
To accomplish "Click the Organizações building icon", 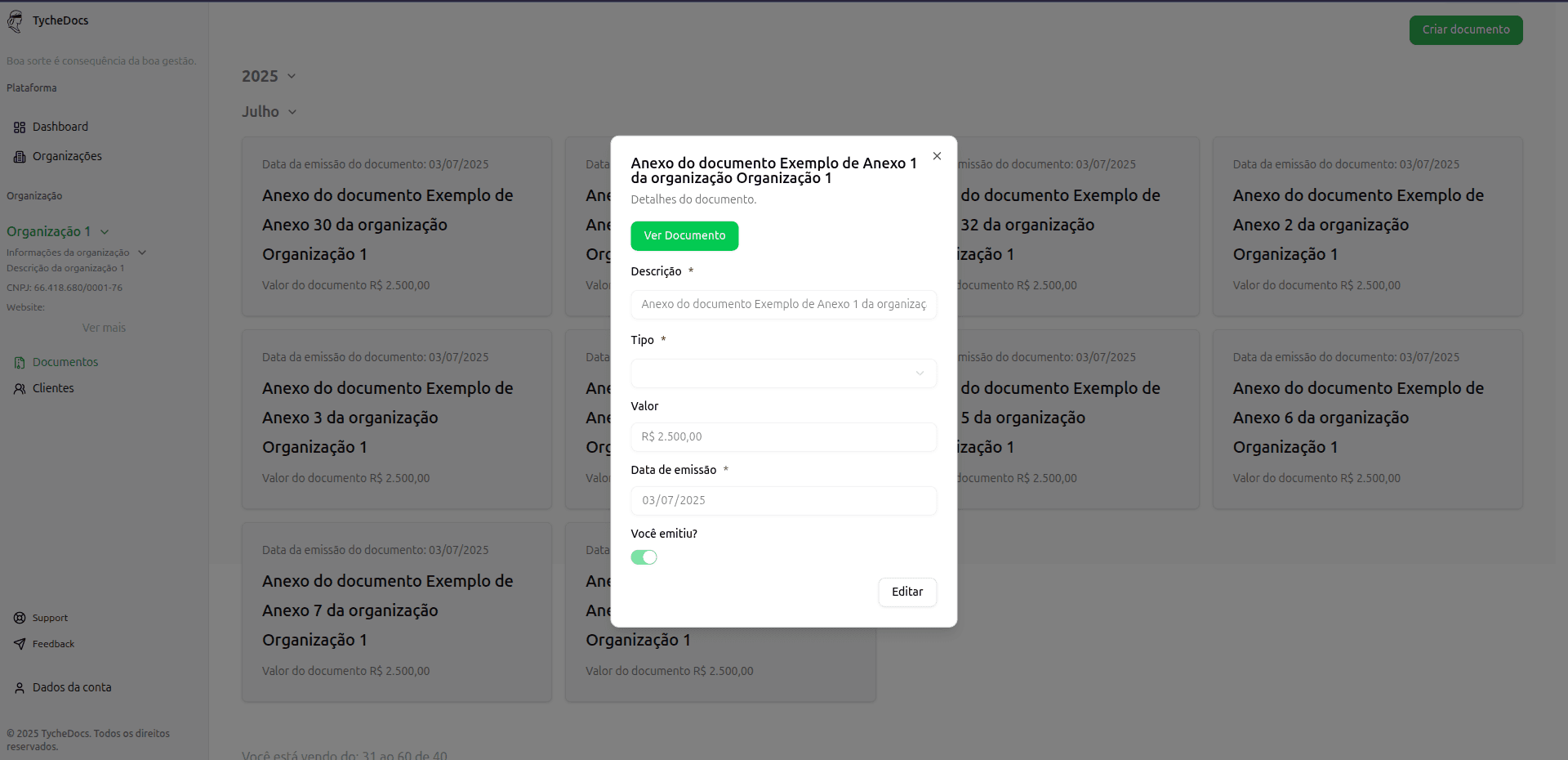I will click(x=20, y=157).
